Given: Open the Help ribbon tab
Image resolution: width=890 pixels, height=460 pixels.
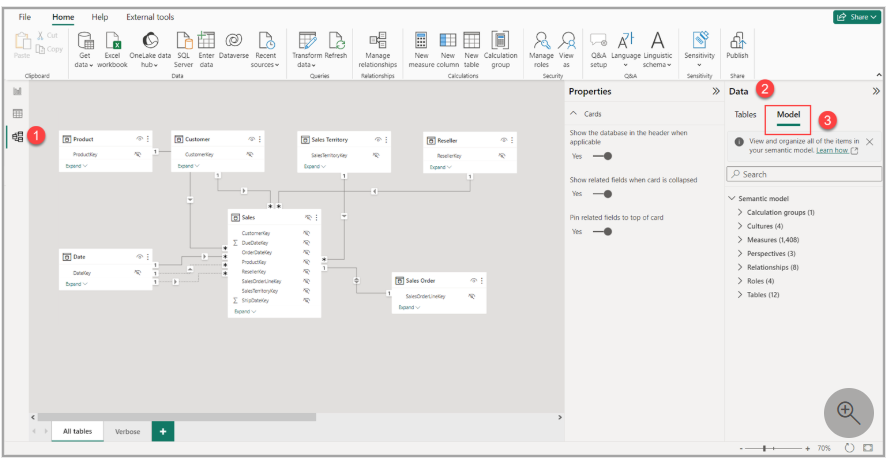Looking at the screenshot, I should tap(100, 17).
